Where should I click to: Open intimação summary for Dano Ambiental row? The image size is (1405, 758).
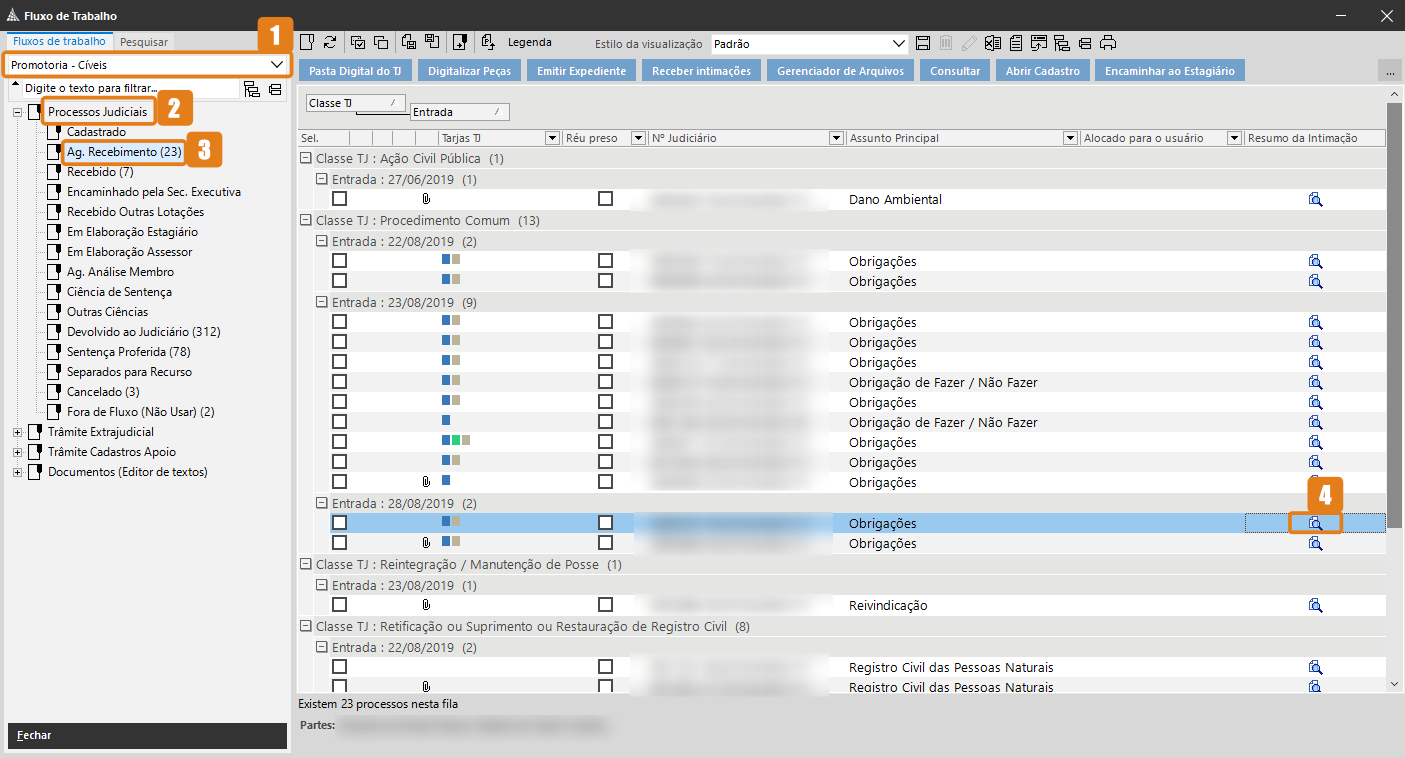(x=1315, y=199)
